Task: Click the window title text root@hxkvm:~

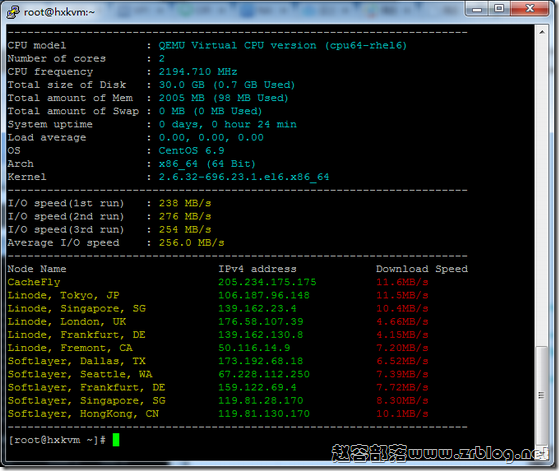Action: (x=59, y=12)
